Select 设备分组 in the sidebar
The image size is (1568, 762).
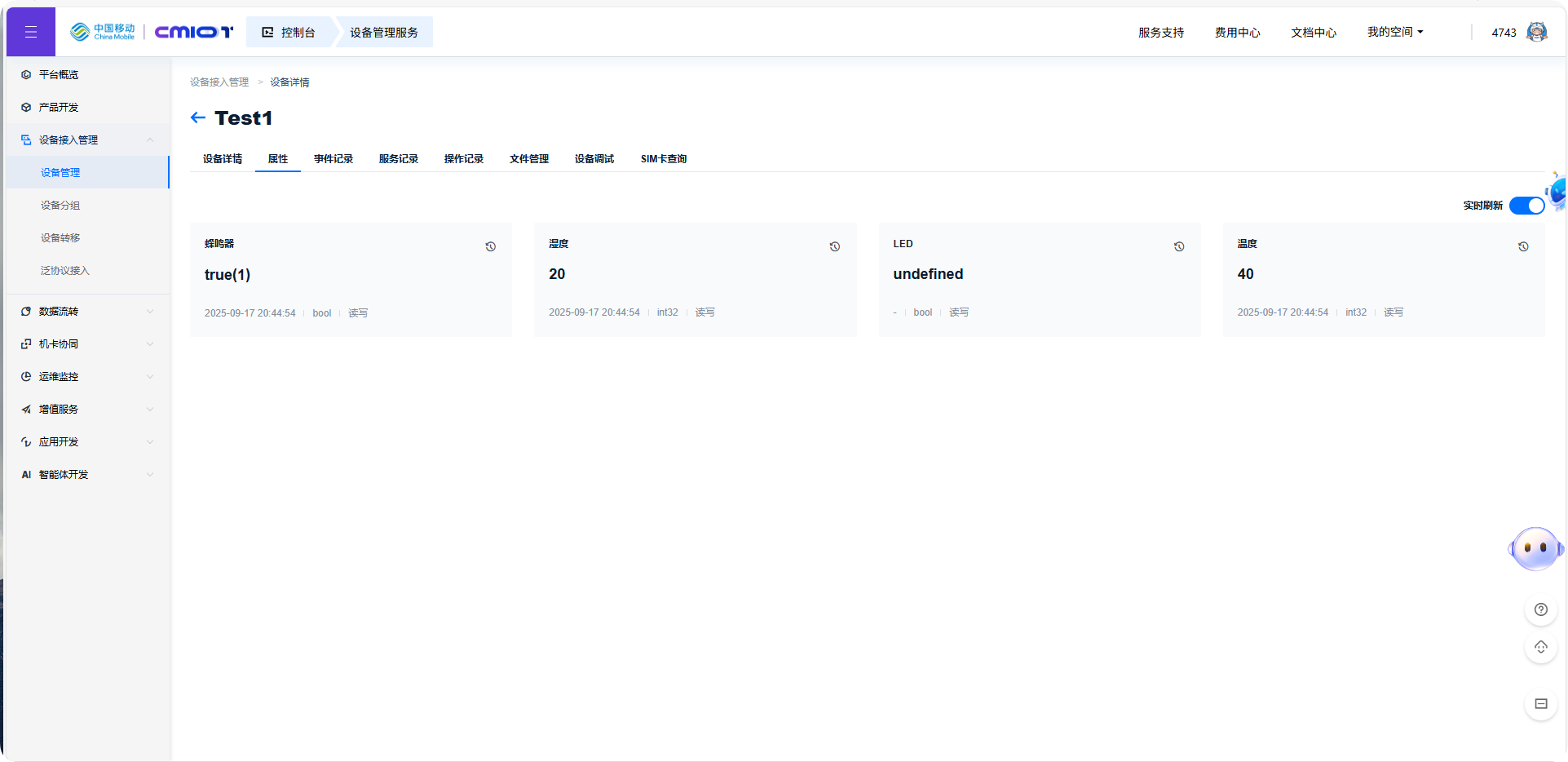60,206
